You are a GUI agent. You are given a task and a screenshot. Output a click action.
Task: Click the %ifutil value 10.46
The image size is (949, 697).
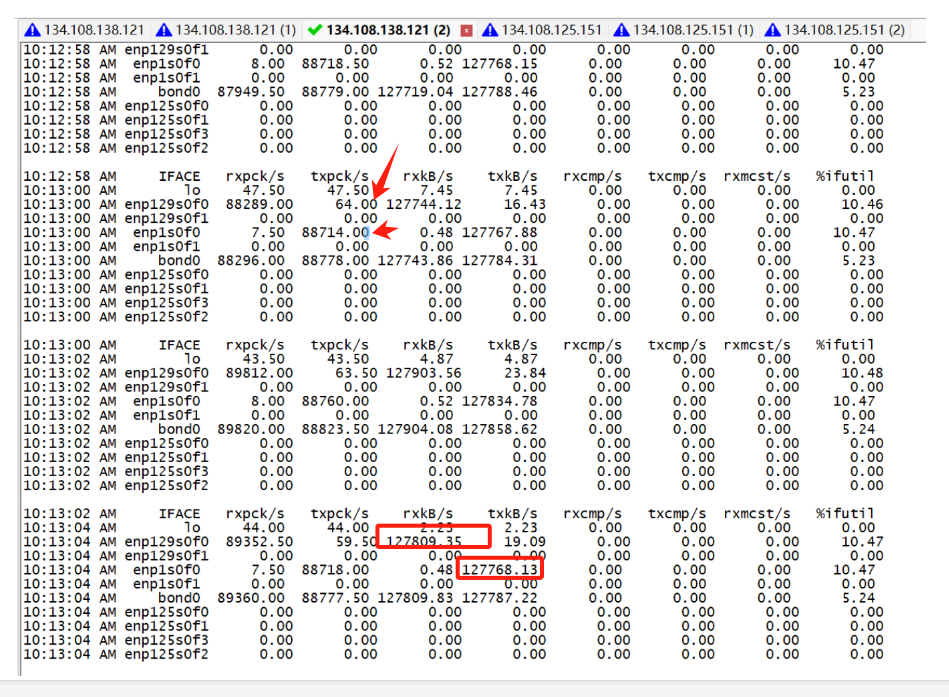pos(862,205)
